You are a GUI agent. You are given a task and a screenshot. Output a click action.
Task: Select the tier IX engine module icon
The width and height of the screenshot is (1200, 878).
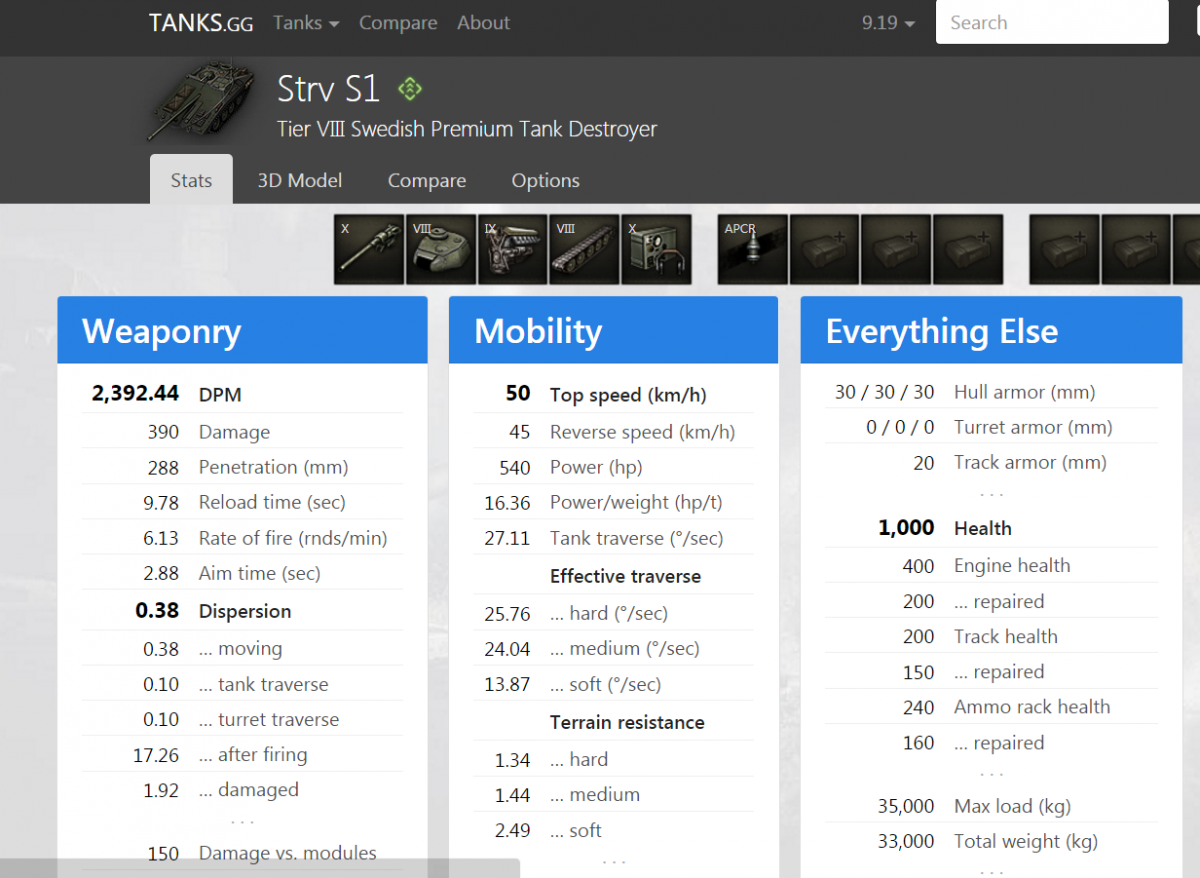513,249
